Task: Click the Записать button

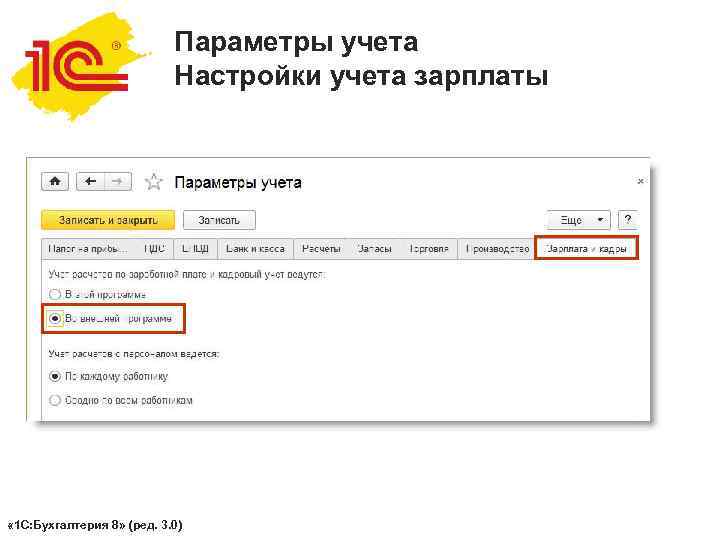Action: coord(219,220)
